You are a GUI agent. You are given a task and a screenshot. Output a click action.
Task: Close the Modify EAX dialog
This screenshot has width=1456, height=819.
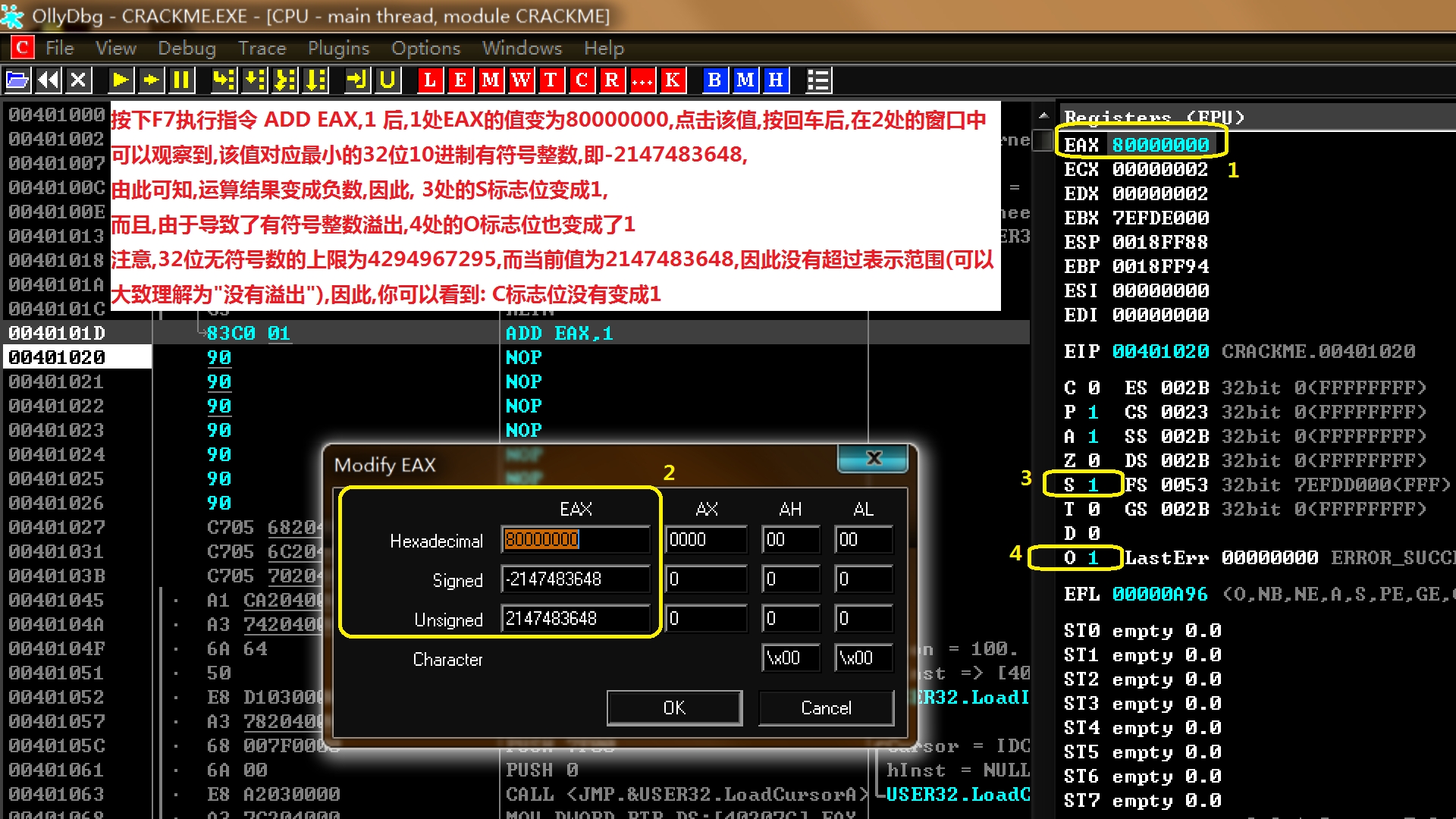[873, 458]
